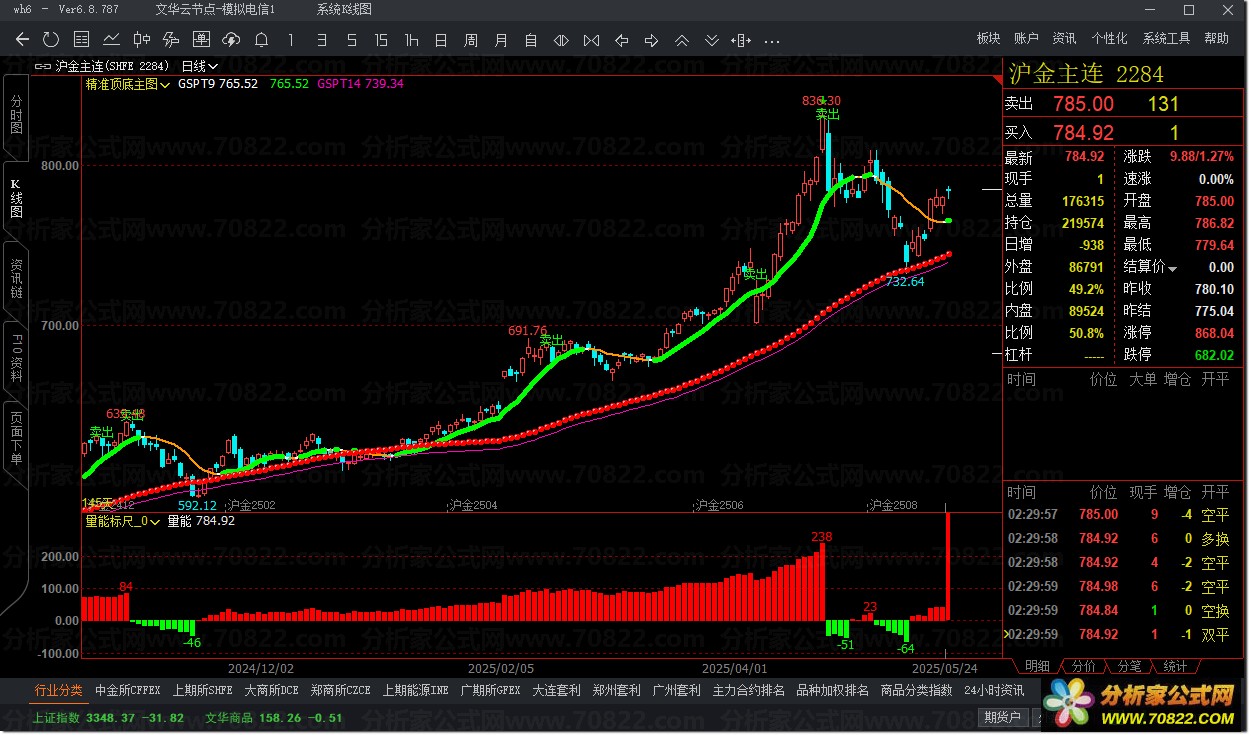This screenshot has width=1251, height=735.
Task: Open the 郑商所CZCE bottom tab
Action: coord(341,690)
